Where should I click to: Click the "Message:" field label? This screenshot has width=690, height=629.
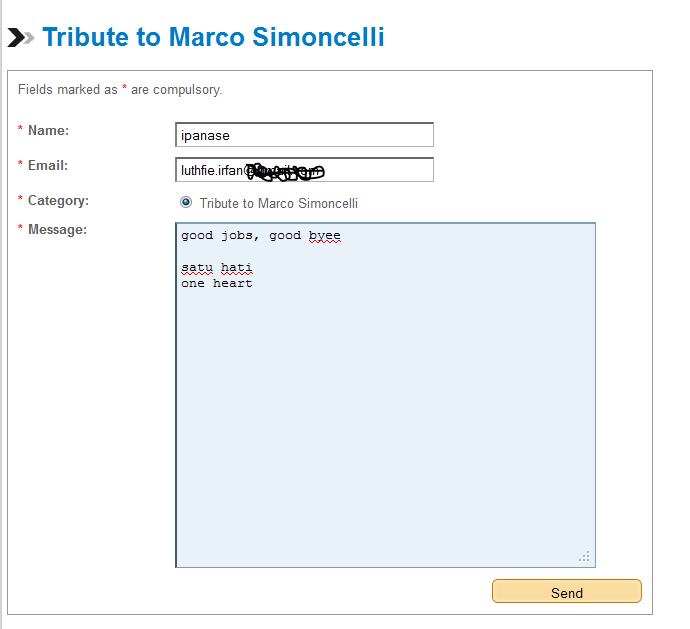click(57, 230)
